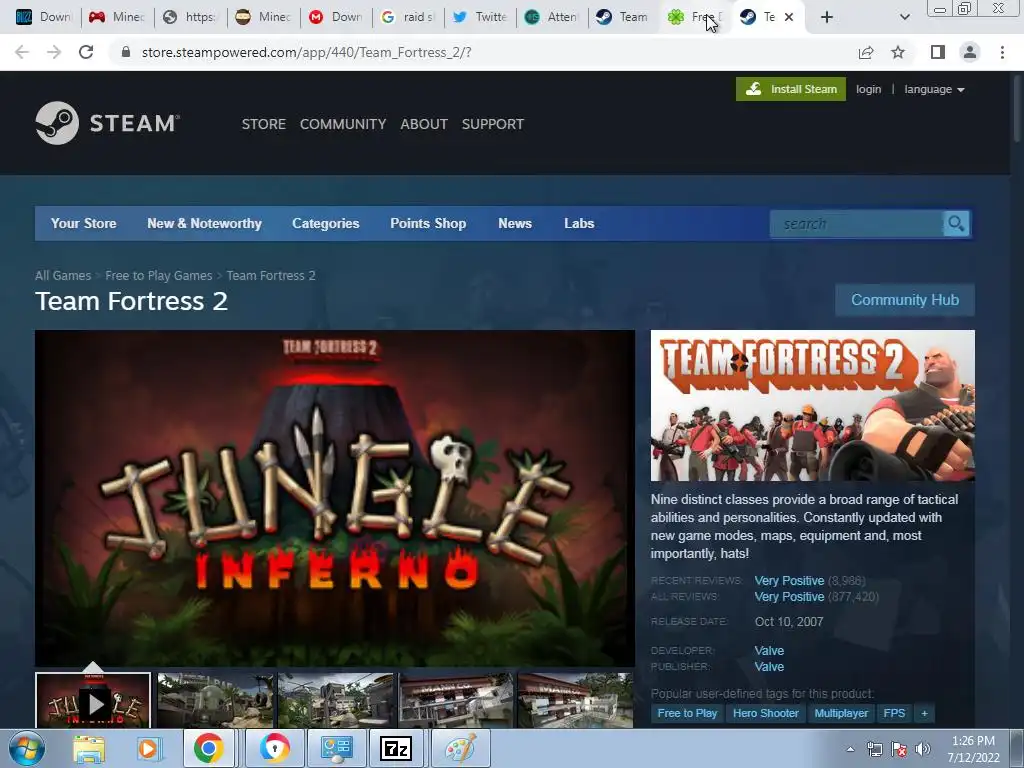Viewport: 1024px width, 768px height.
Task: Open the 7-Zip taskbar icon
Action: coord(396,748)
